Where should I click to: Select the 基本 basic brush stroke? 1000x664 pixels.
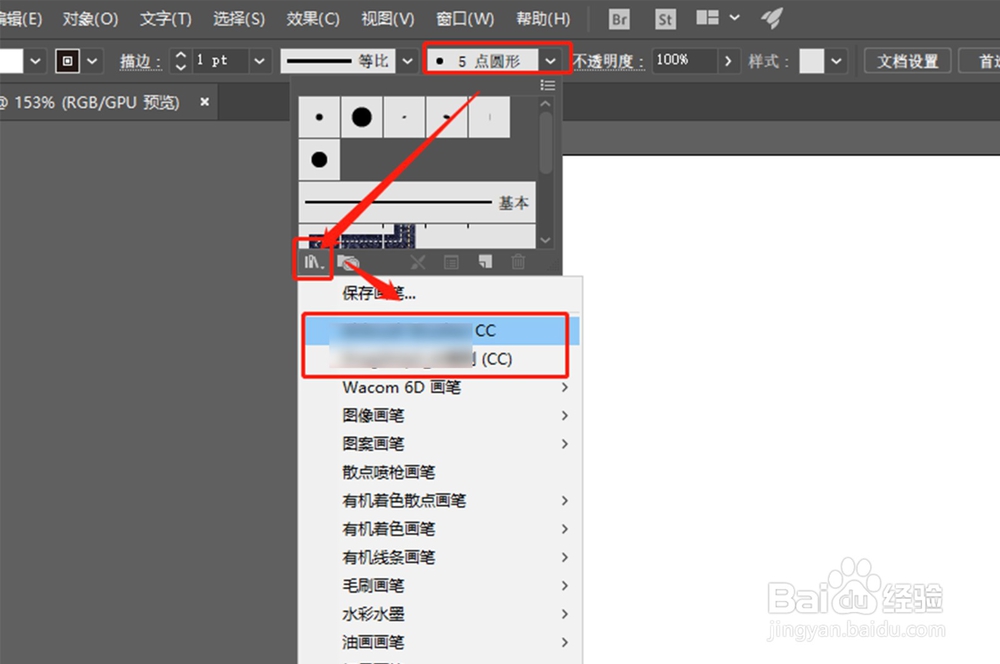(417, 202)
